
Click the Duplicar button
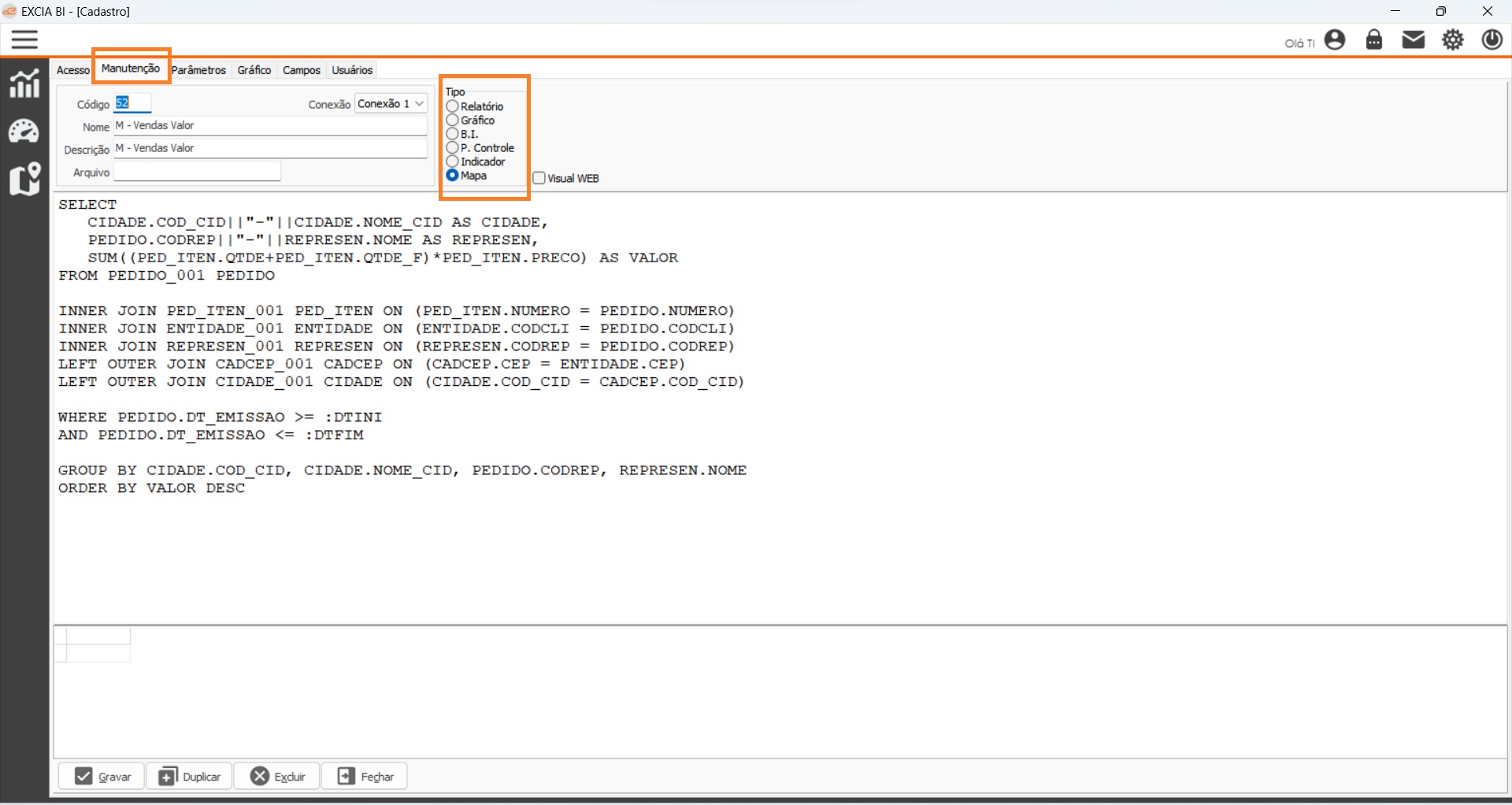coord(190,777)
